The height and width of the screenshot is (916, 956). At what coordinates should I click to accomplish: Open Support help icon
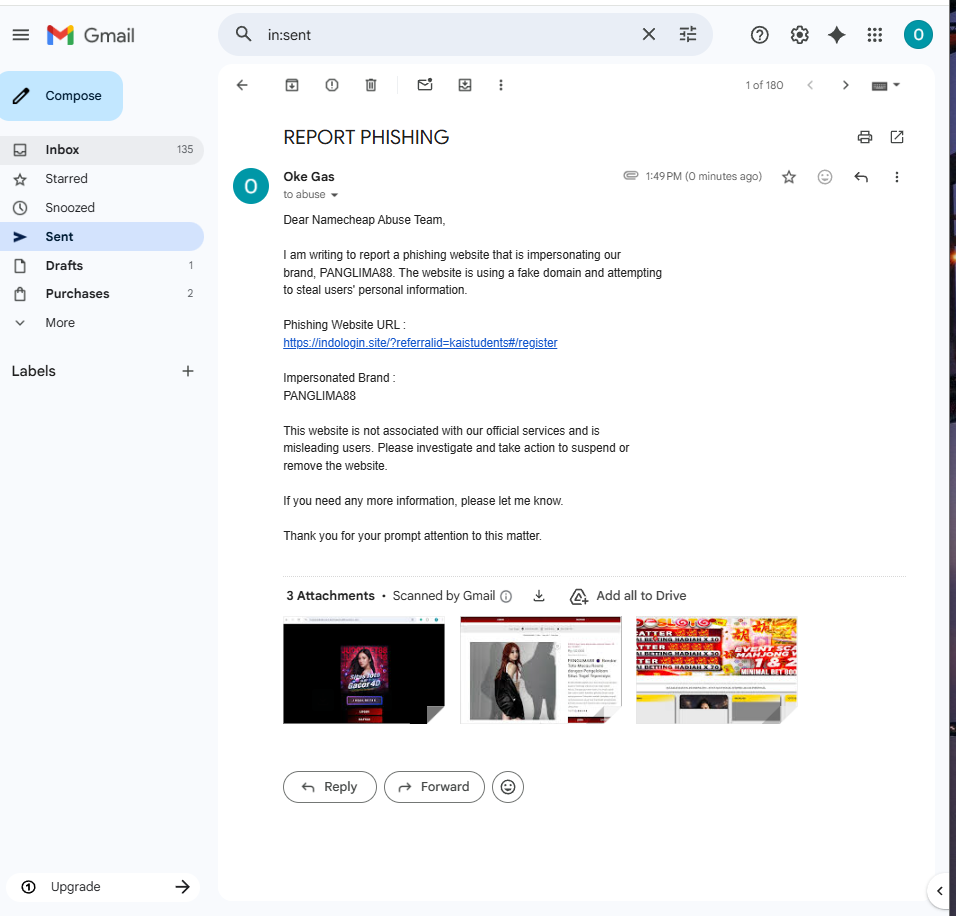tap(760, 35)
